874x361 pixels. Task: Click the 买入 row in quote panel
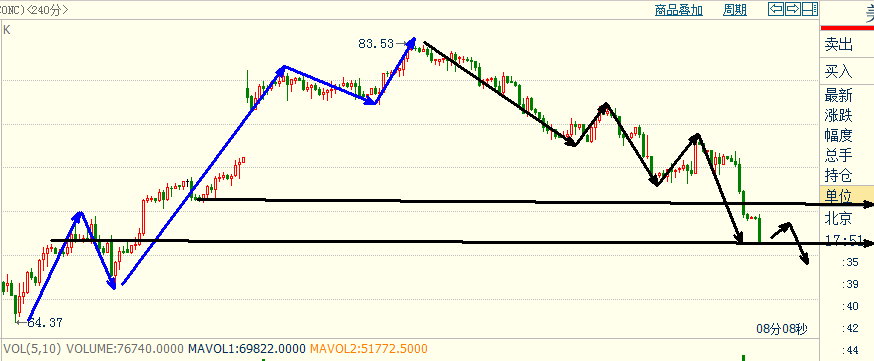point(847,71)
